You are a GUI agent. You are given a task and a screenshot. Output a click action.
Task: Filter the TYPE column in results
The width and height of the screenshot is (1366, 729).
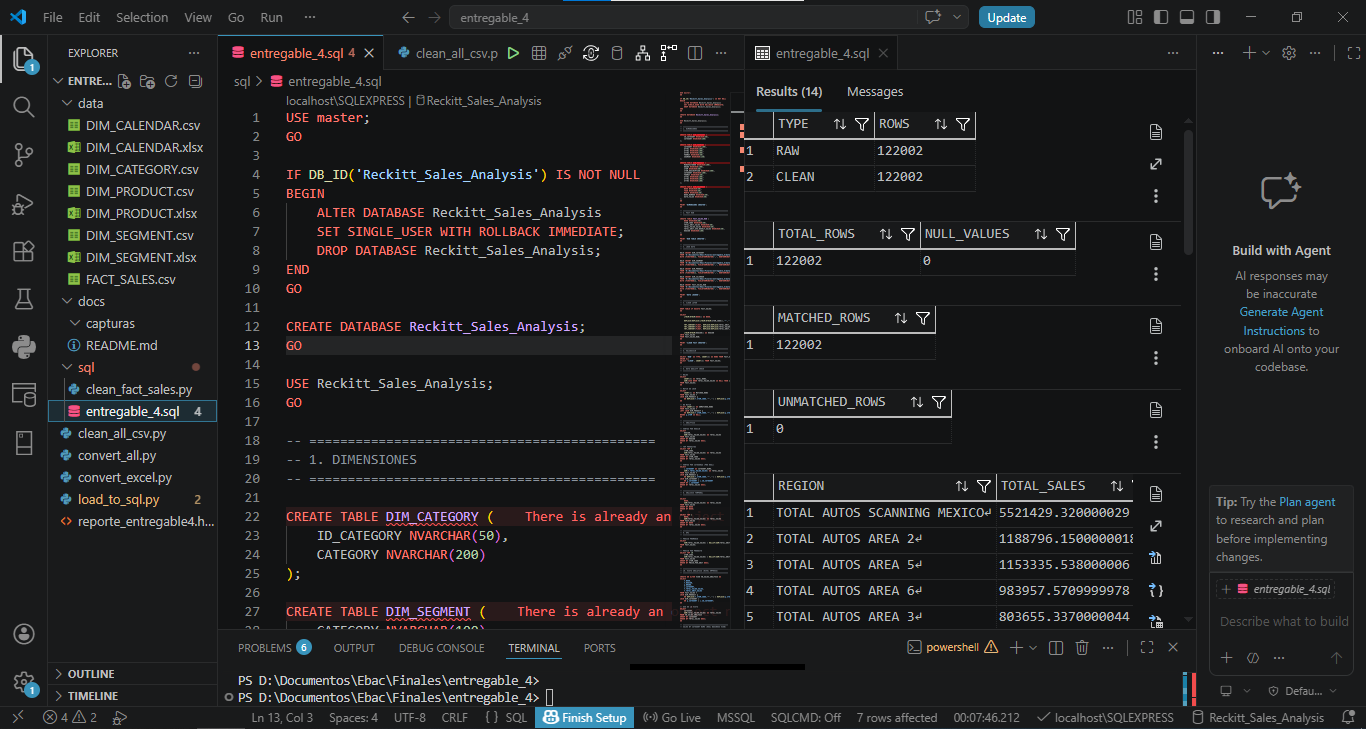(x=863, y=124)
